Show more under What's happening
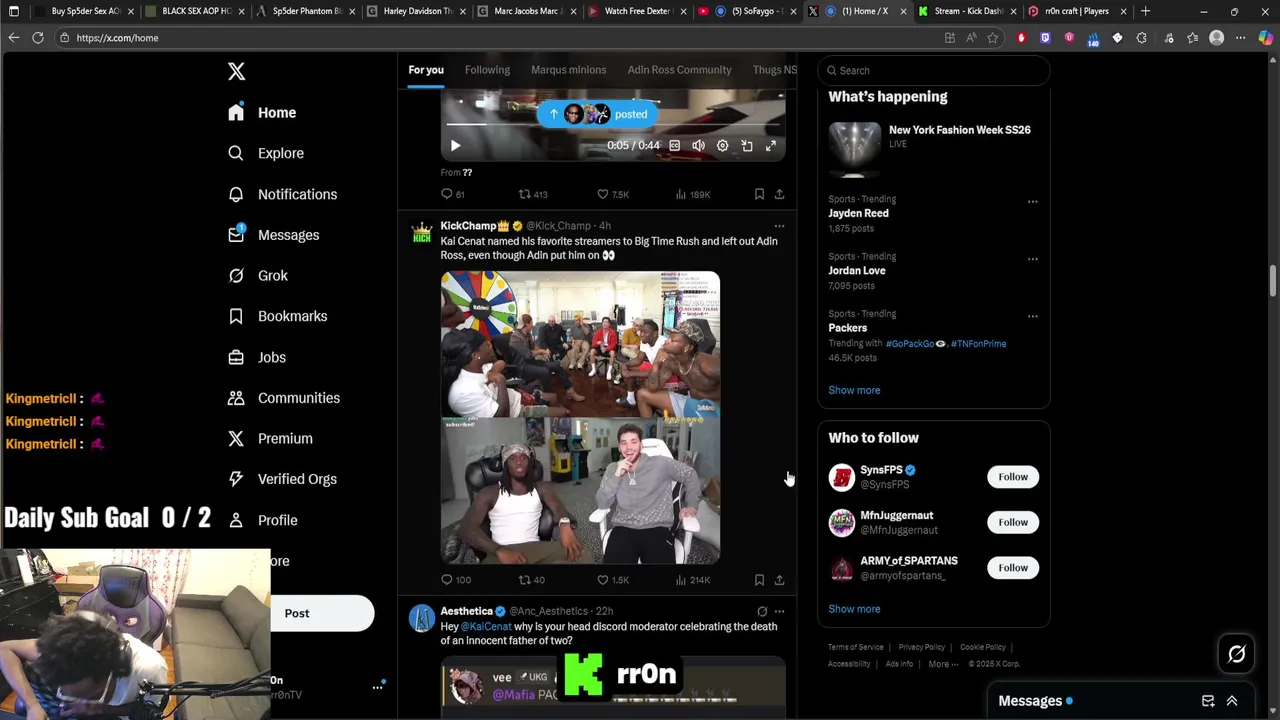 (854, 390)
